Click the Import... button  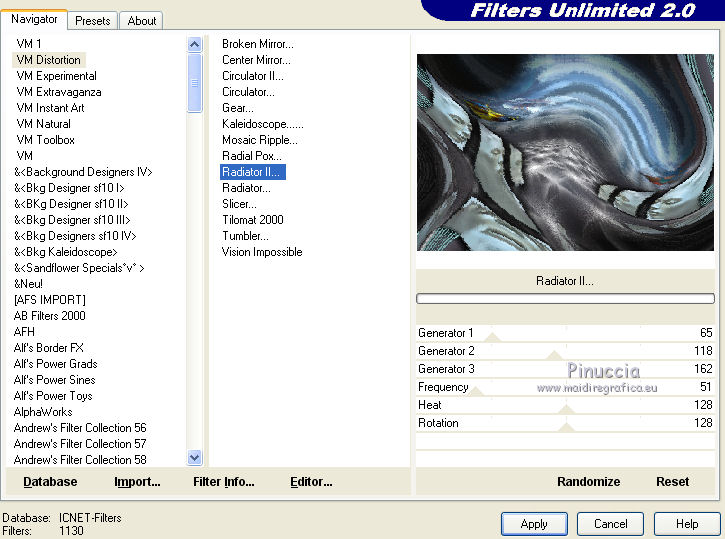coord(137,482)
